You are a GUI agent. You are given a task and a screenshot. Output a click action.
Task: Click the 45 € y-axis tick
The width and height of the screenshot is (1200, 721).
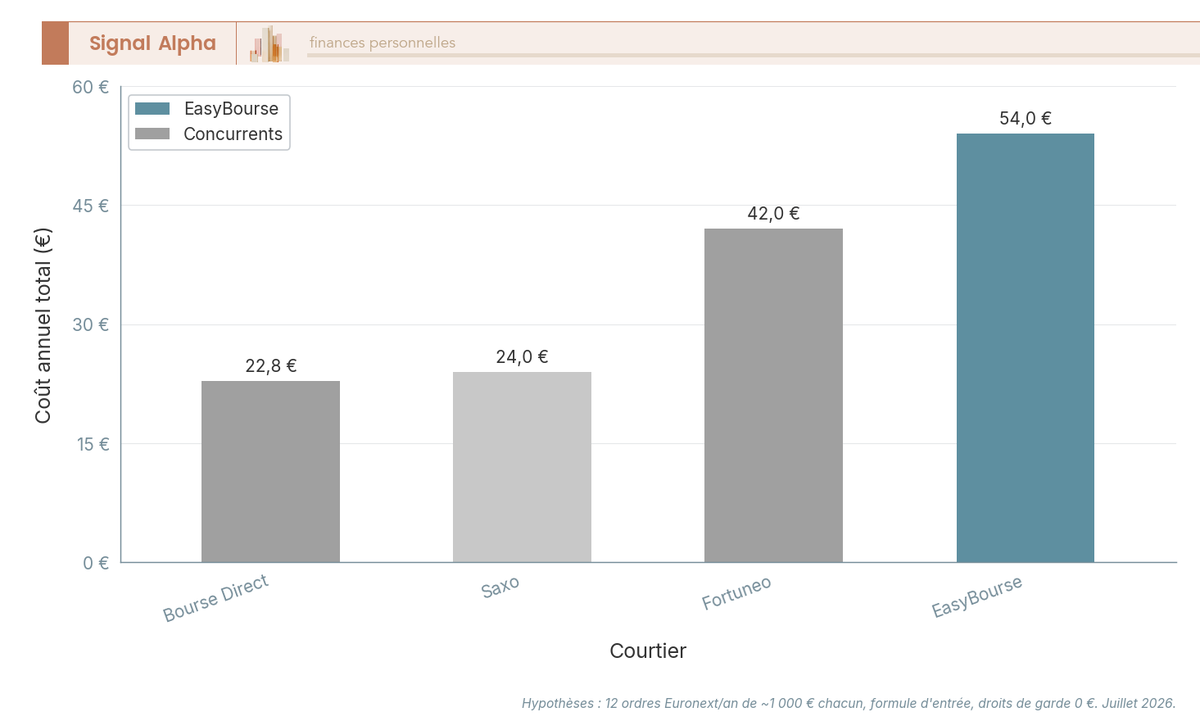(91, 206)
